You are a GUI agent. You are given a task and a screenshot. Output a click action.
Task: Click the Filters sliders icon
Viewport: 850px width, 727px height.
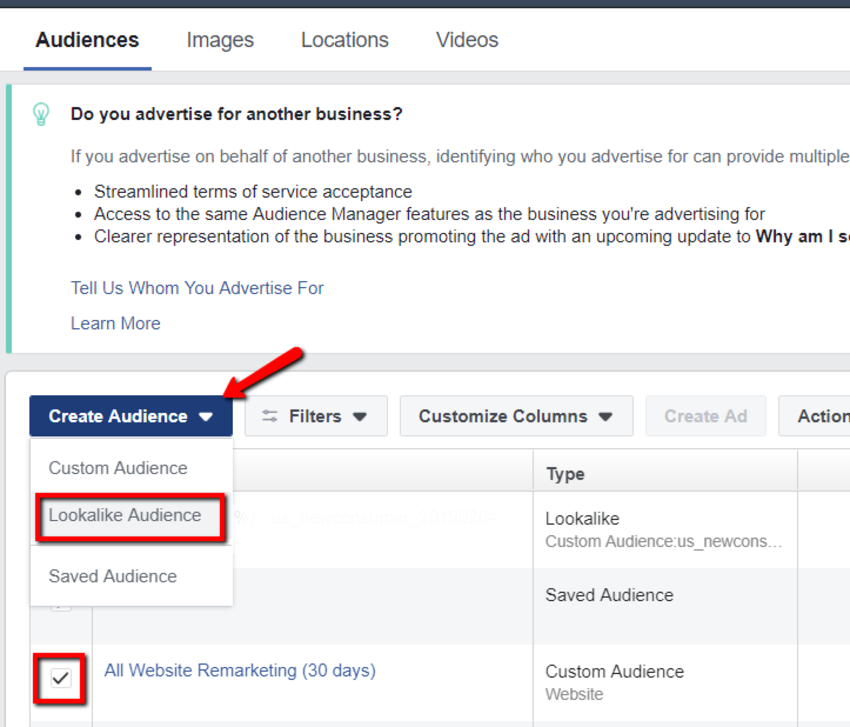click(x=269, y=416)
